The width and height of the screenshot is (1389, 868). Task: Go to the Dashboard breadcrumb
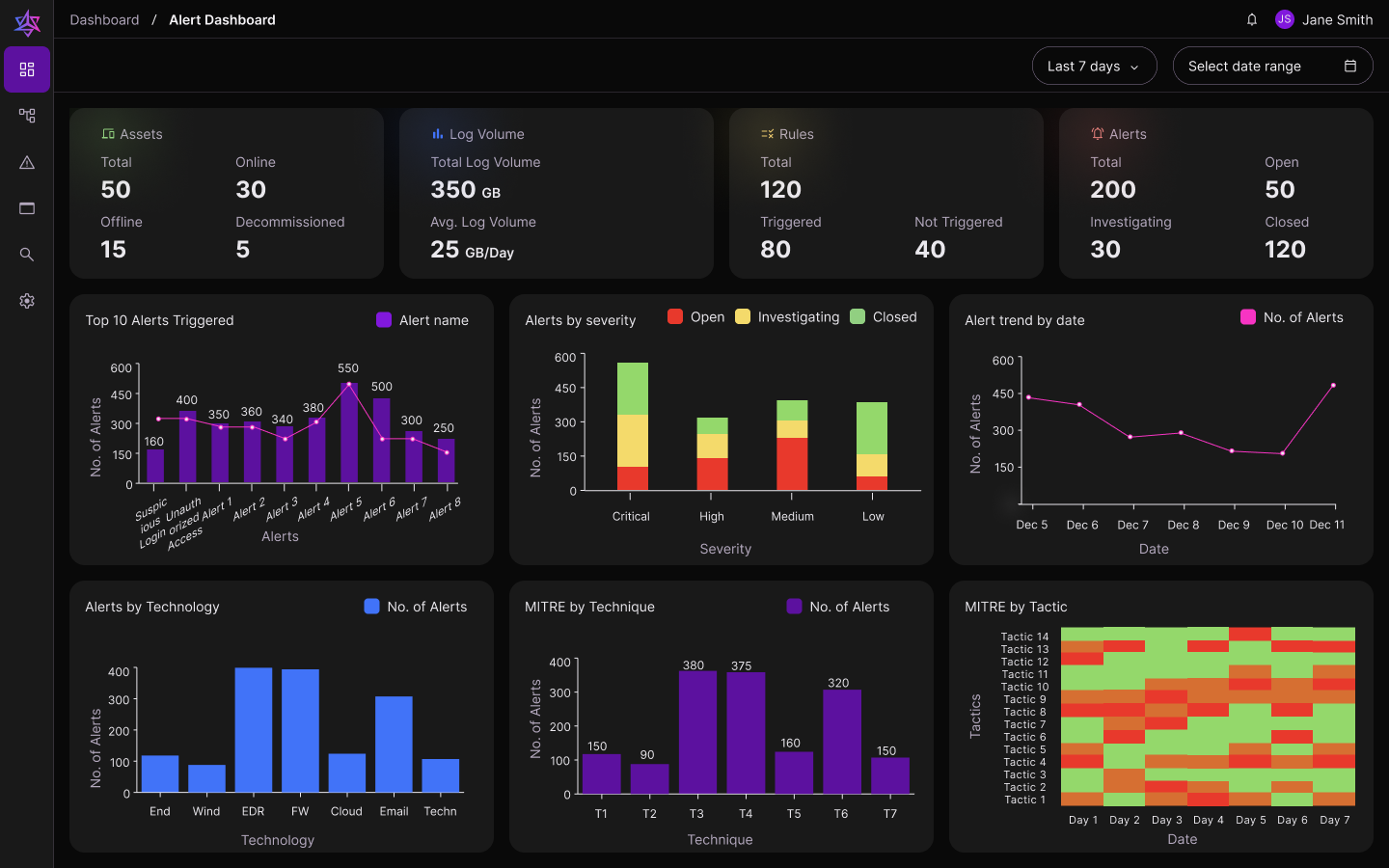104,19
